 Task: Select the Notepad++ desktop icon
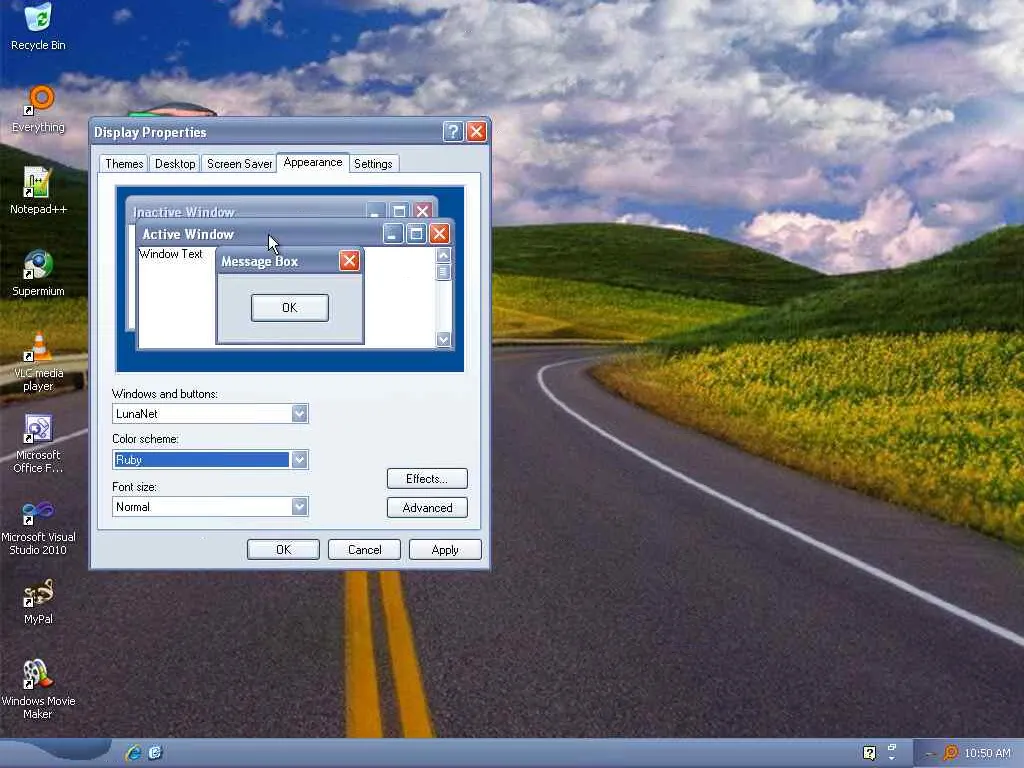(38, 191)
